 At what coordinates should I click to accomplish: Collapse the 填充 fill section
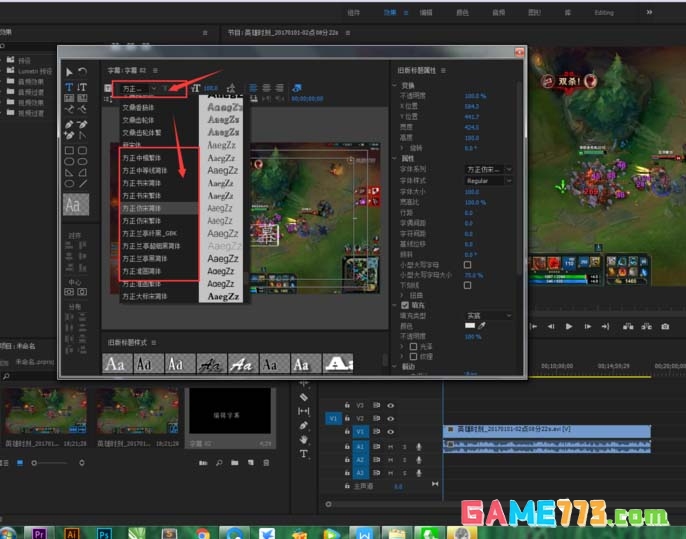tap(395, 305)
